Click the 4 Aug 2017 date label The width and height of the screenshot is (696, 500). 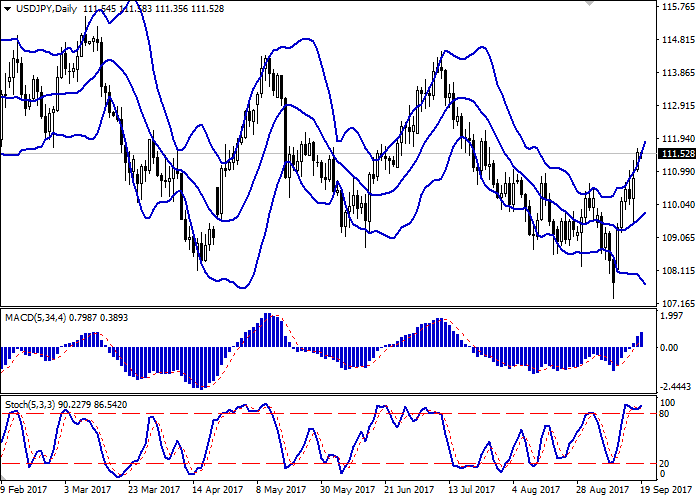[535, 490]
